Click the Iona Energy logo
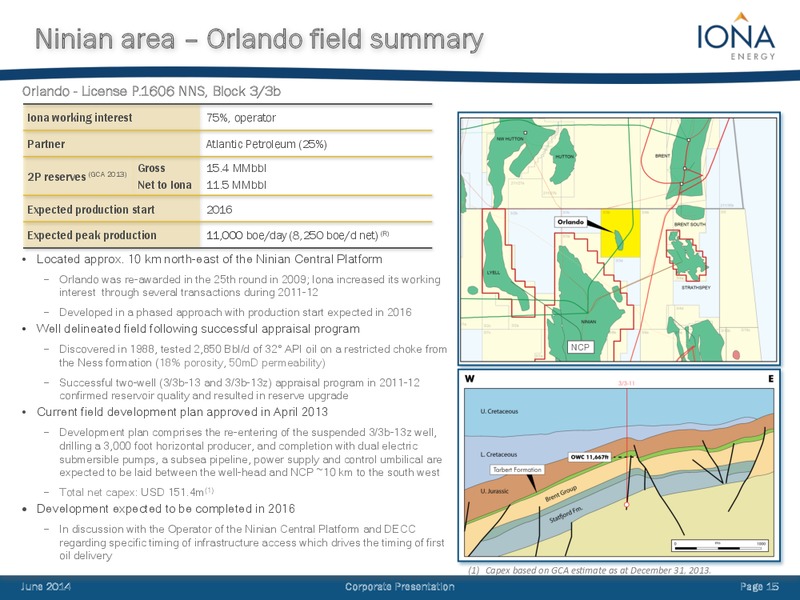800x600 pixels. point(736,36)
